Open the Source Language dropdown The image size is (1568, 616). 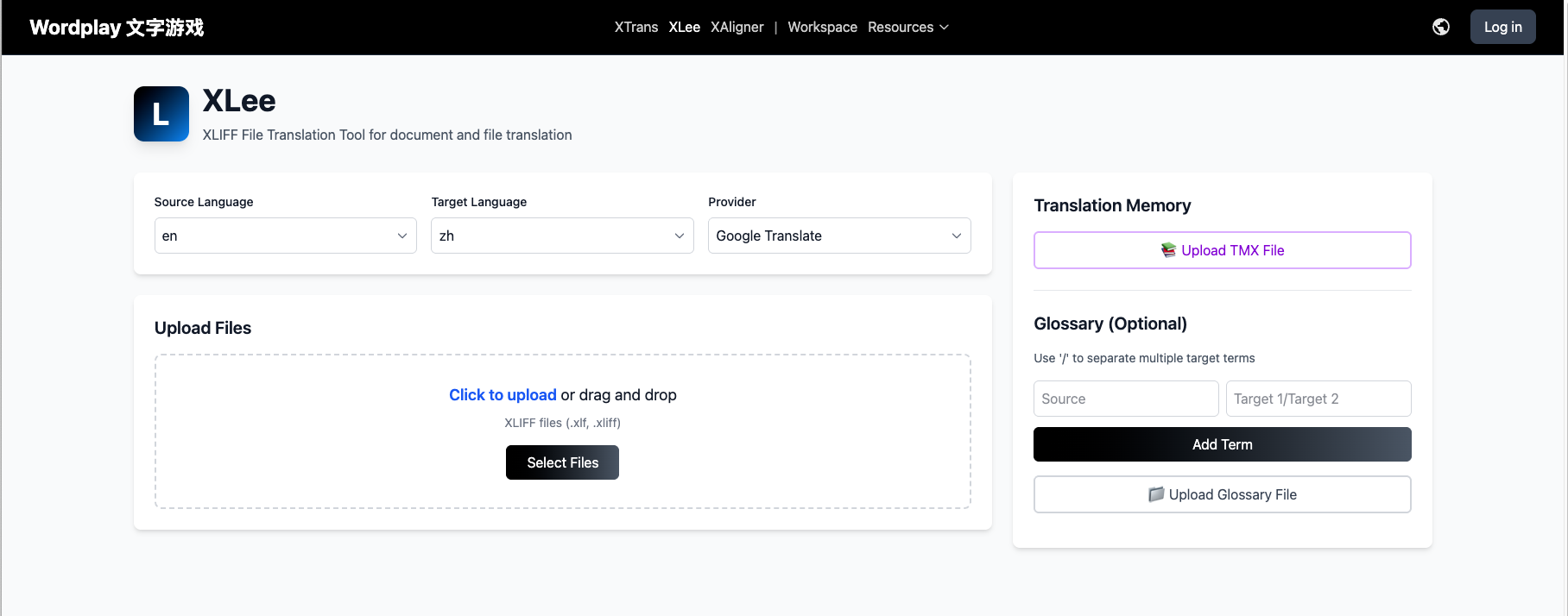(x=285, y=236)
